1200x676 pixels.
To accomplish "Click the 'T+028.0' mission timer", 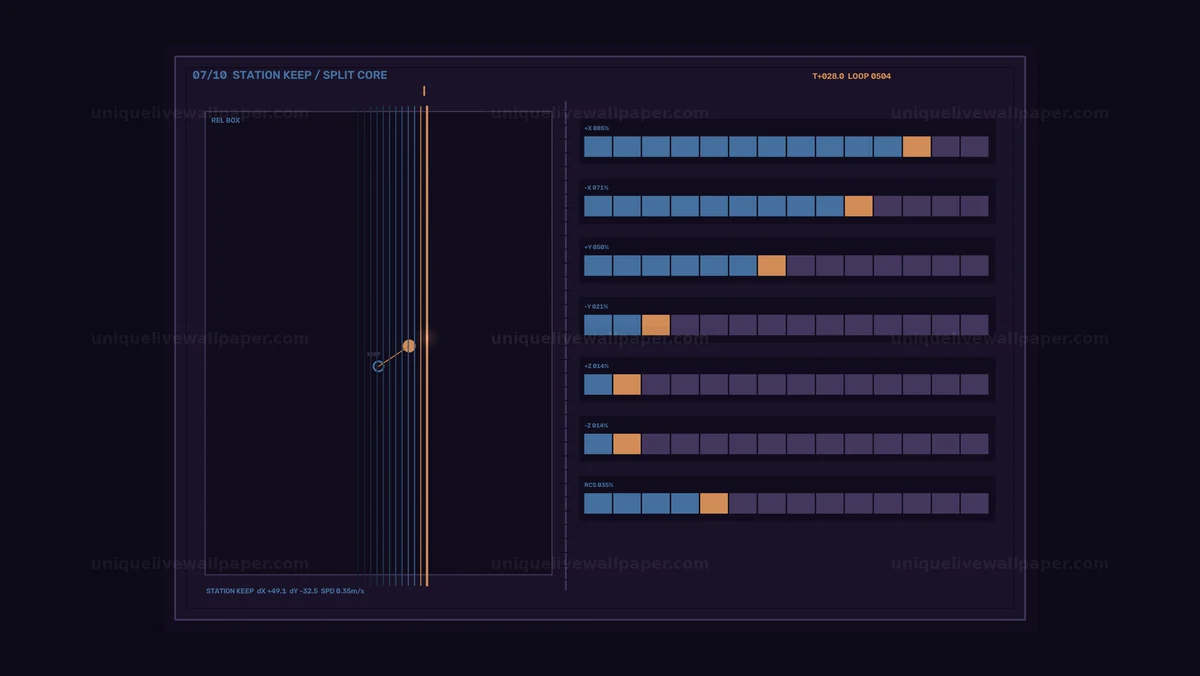I will (x=828, y=76).
